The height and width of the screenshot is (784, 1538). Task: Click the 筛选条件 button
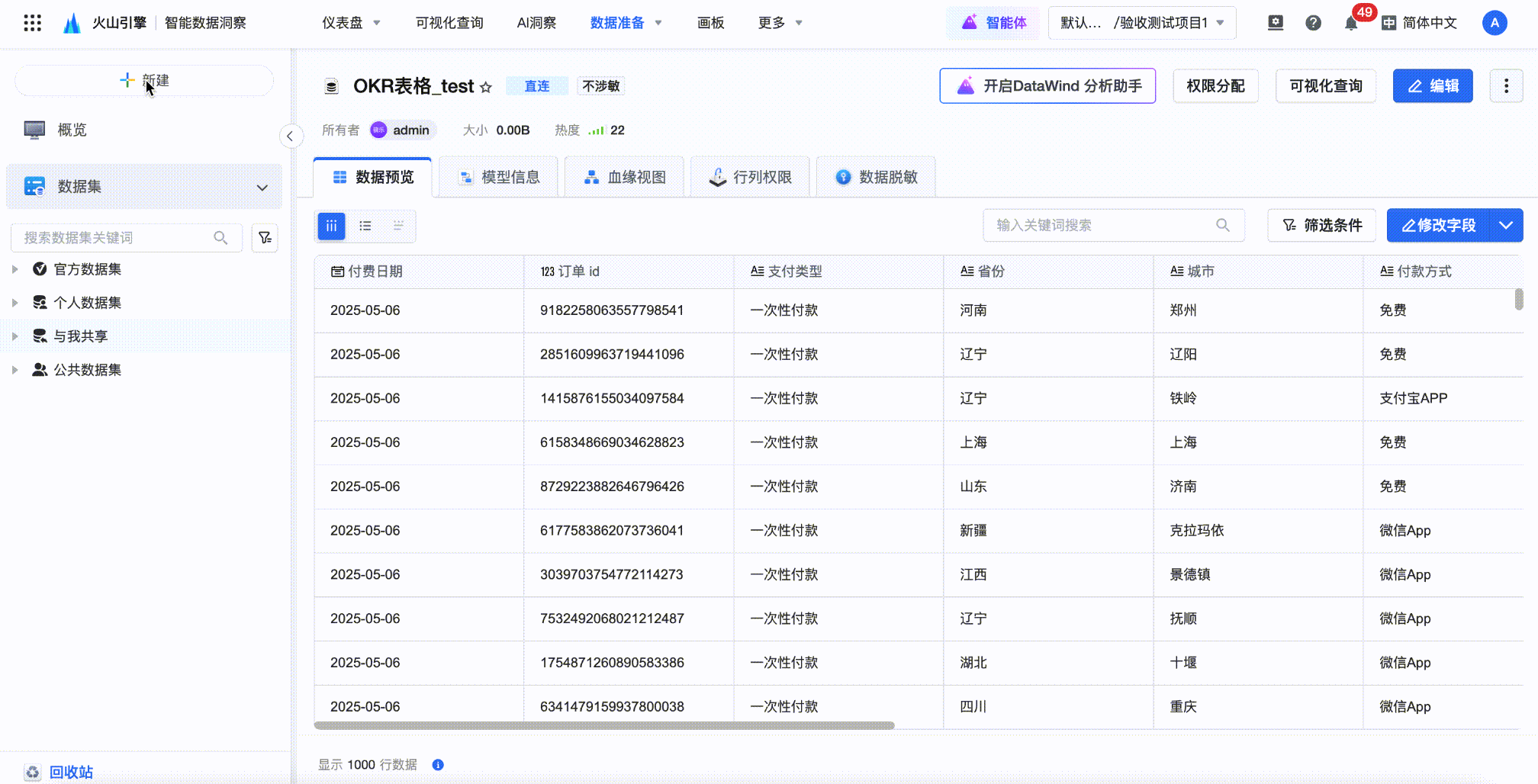pos(1322,225)
